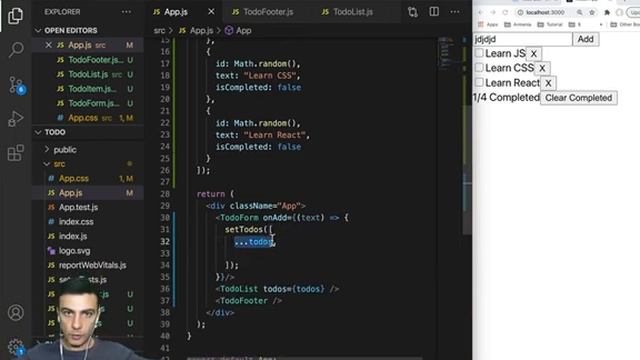Image resolution: width=640 pixels, height=360 pixels.
Task: Select App.js in src folder
Action: tap(71, 193)
